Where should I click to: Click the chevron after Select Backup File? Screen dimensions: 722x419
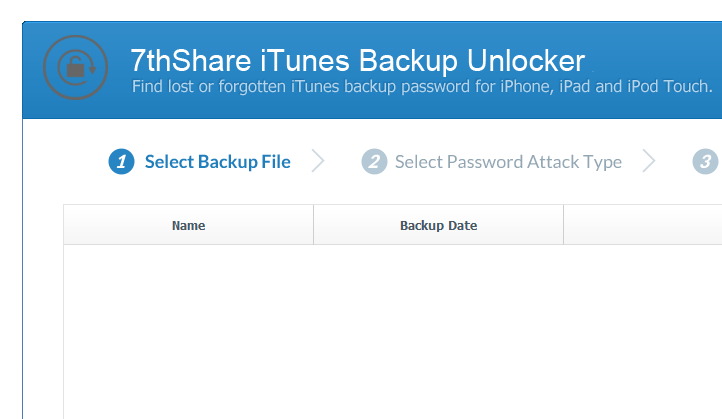[318, 161]
